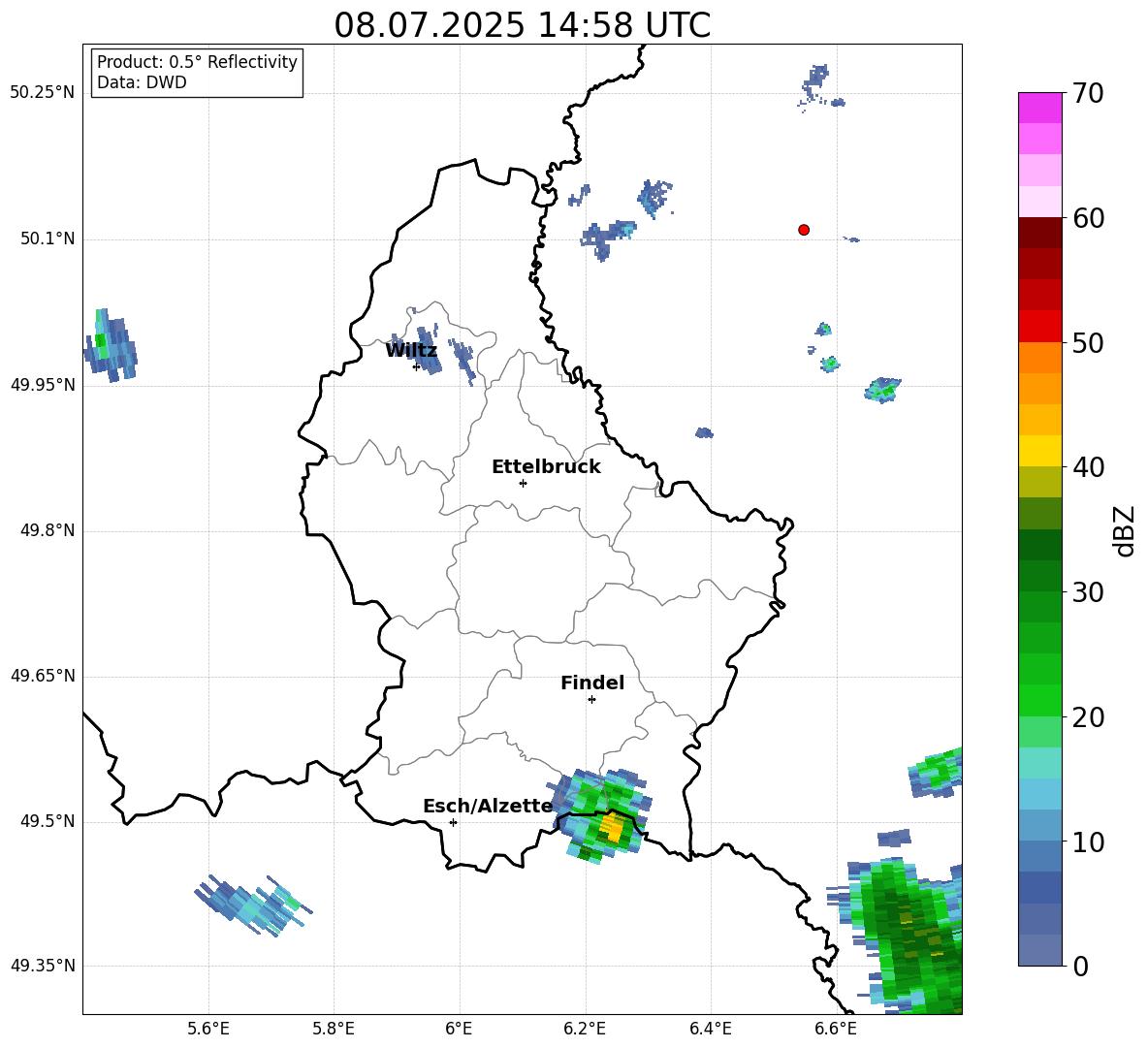Click the 49.65°N latitude label

pyautogui.click(x=43, y=676)
